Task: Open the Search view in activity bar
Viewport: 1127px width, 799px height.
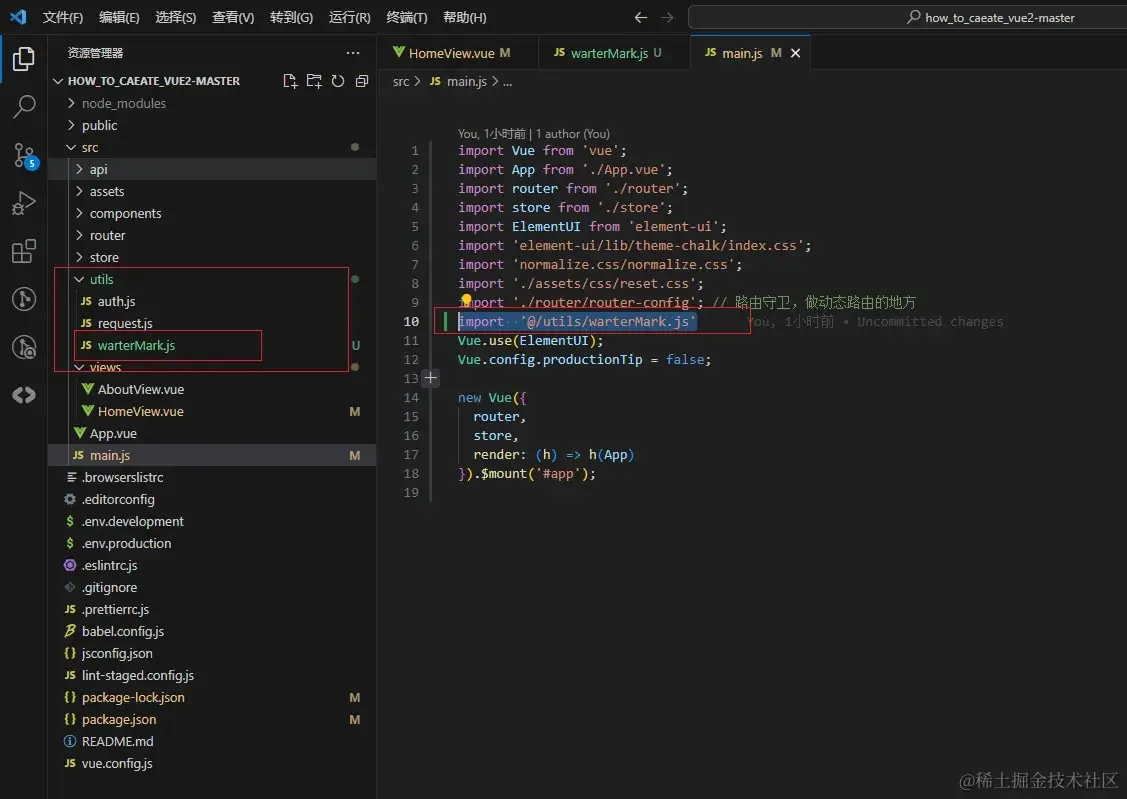Action: (x=24, y=107)
